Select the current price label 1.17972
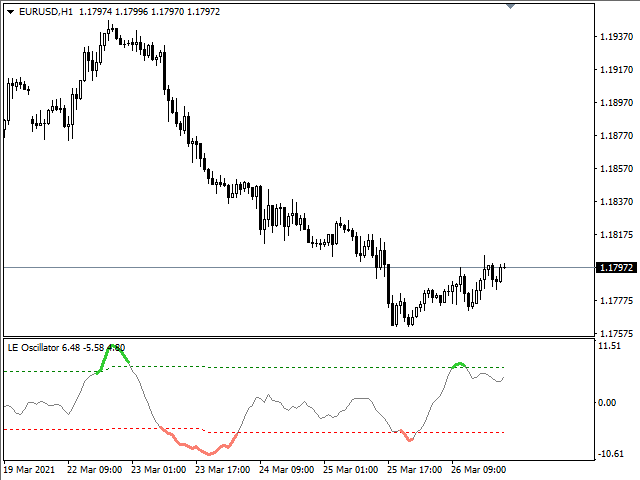Viewport: 640px width, 480px height. point(616,268)
